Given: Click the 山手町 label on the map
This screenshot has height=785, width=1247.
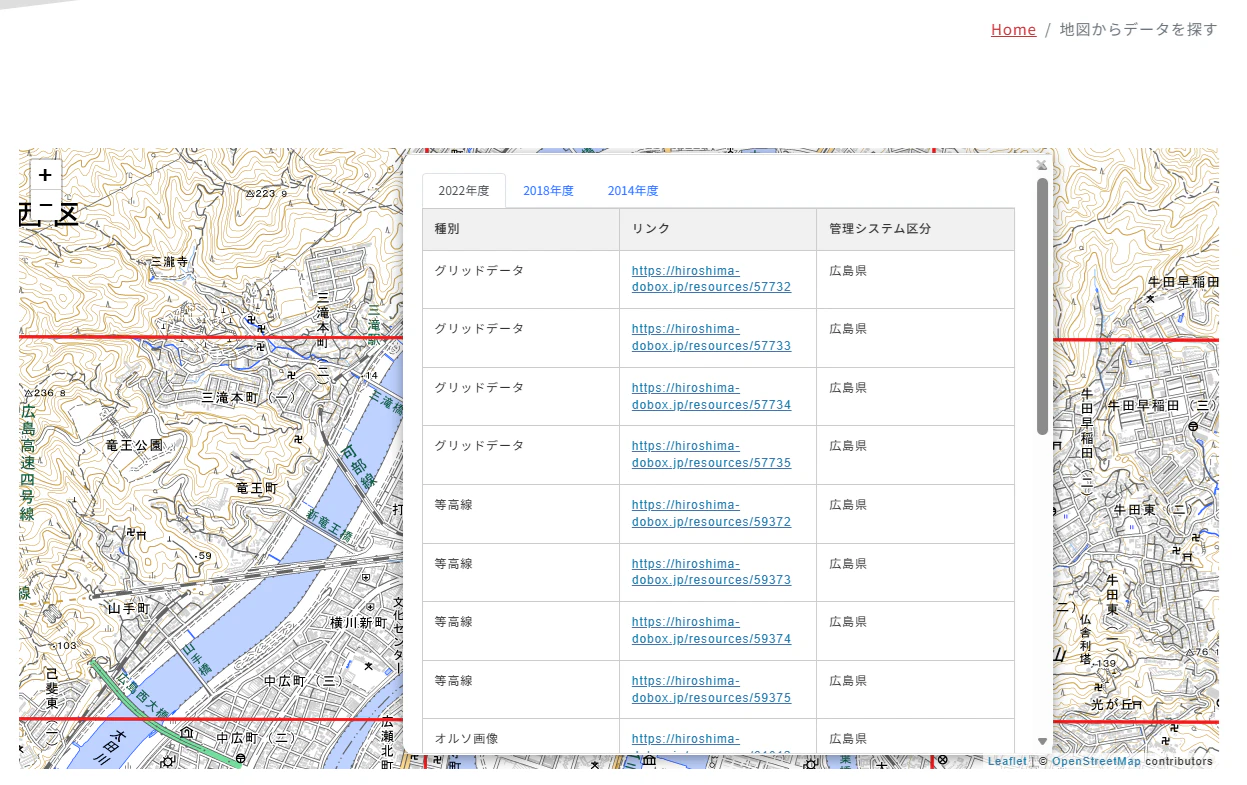Looking at the screenshot, I should coord(128,608).
